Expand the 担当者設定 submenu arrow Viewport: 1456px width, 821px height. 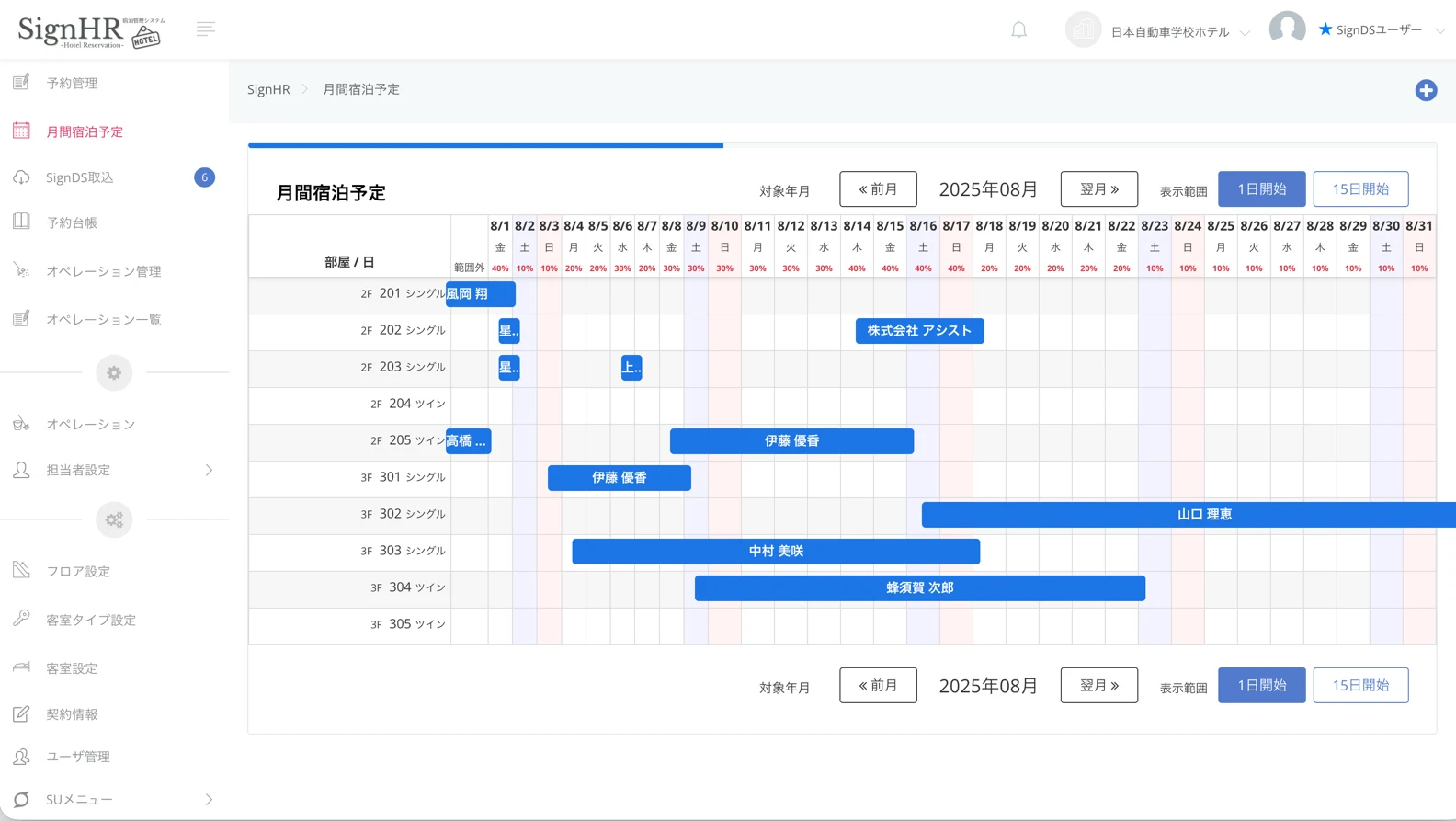tap(209, 470)
